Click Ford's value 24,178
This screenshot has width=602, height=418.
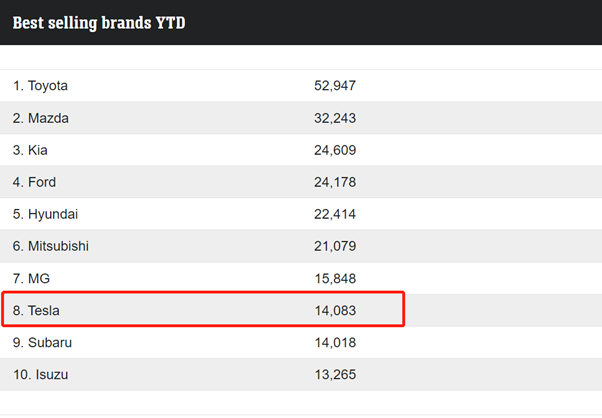tap(335, 182)
